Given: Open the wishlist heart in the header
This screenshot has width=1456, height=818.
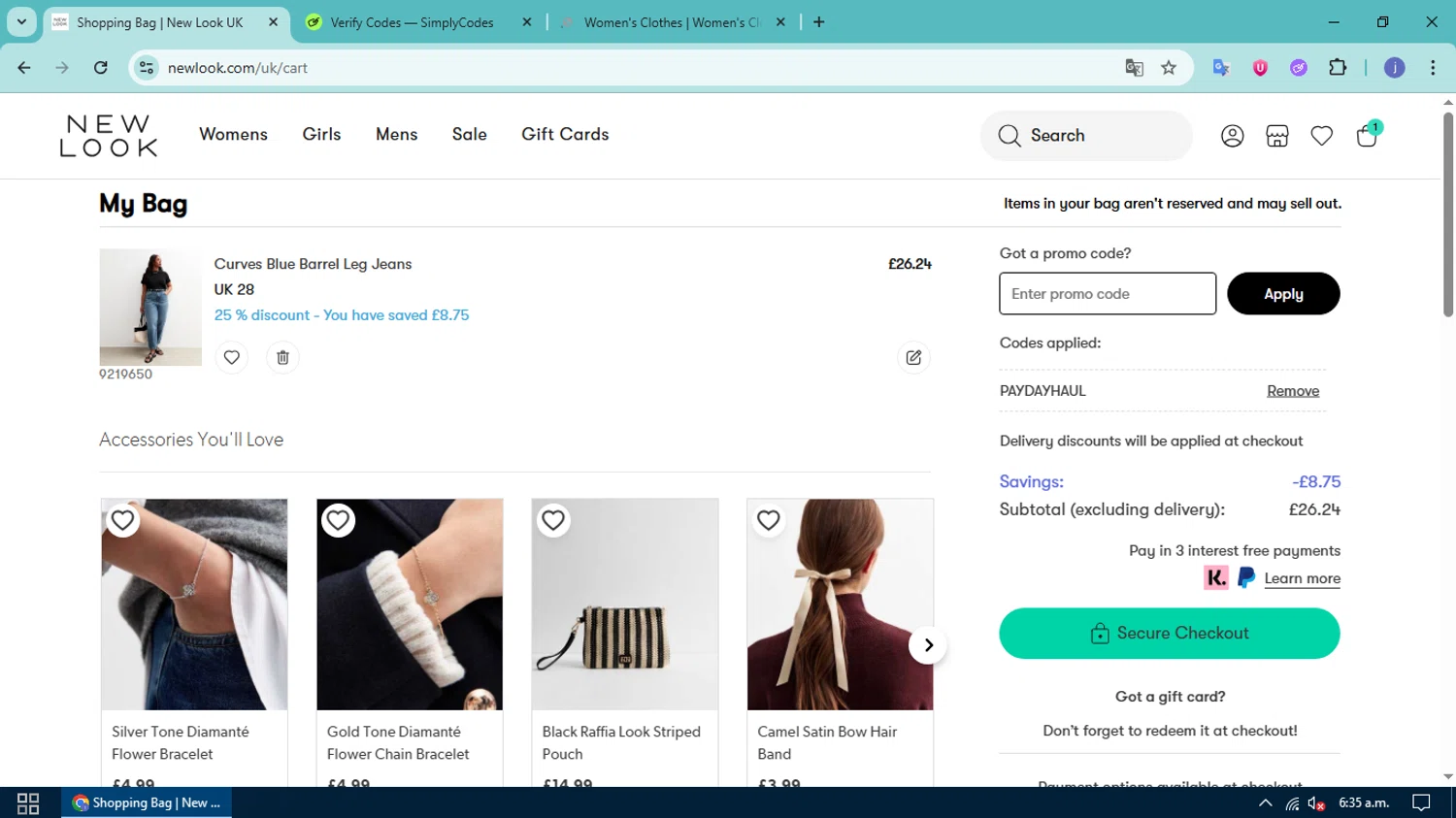Looking at the screenshot, I should 1321,136.
